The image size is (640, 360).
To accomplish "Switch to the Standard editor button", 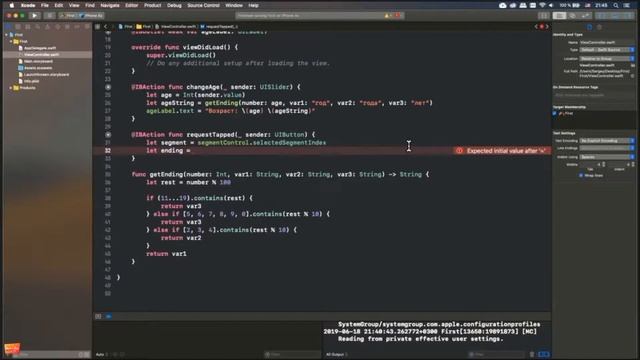I will 559,16.
